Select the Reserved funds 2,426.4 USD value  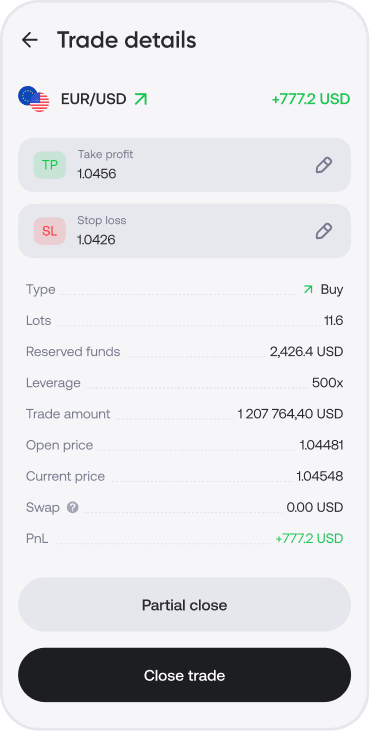click(x=307, y=352)
